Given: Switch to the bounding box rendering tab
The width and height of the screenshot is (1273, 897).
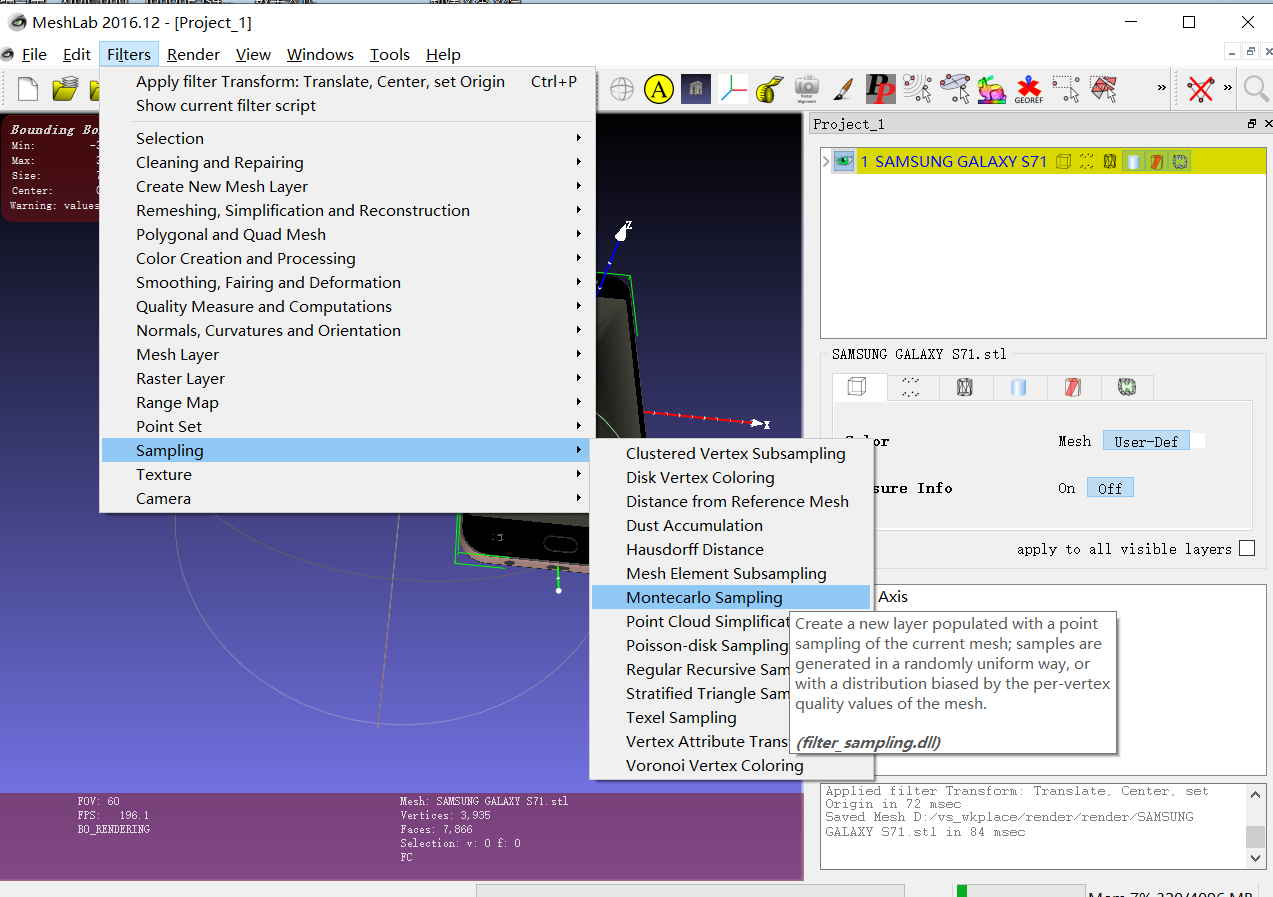Looking at the screenshot, I should point(859,387).
